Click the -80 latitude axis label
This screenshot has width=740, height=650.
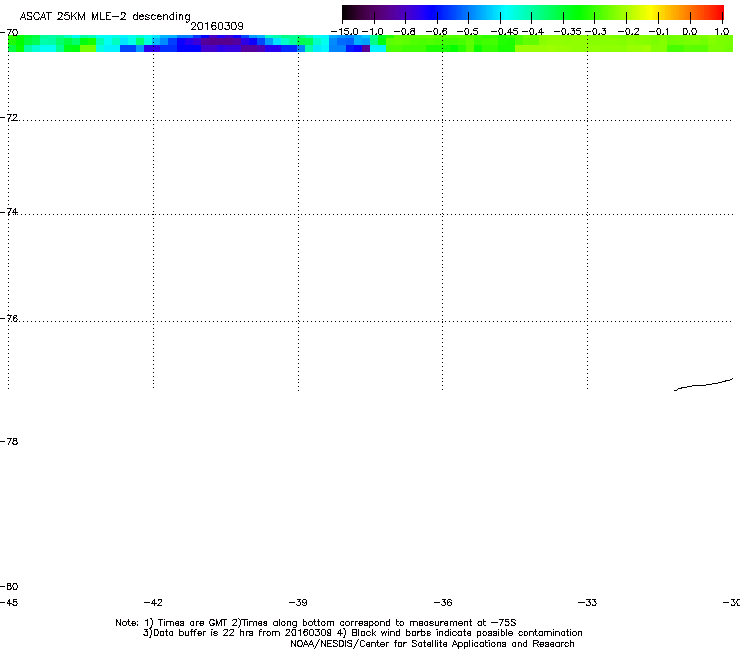tap(9, 587)
